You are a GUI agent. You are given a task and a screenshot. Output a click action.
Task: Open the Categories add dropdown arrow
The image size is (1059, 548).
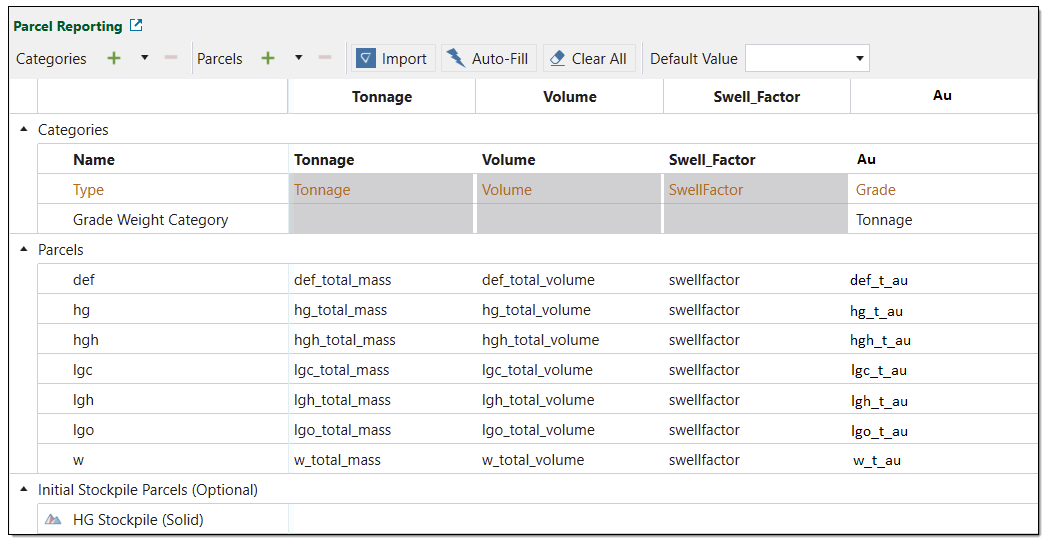pos(144,59)
